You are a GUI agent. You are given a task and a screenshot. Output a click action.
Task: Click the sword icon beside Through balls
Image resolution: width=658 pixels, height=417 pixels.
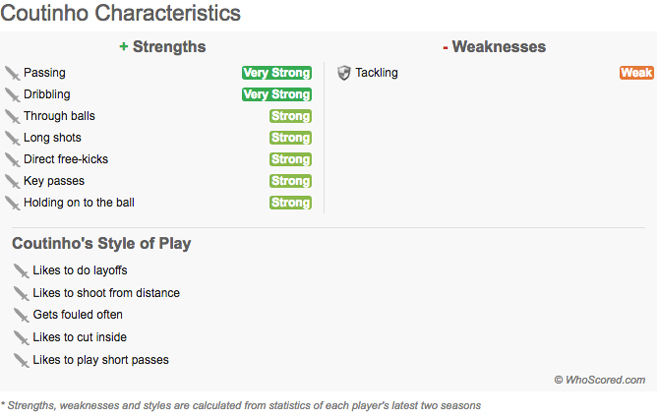point(13,116)
